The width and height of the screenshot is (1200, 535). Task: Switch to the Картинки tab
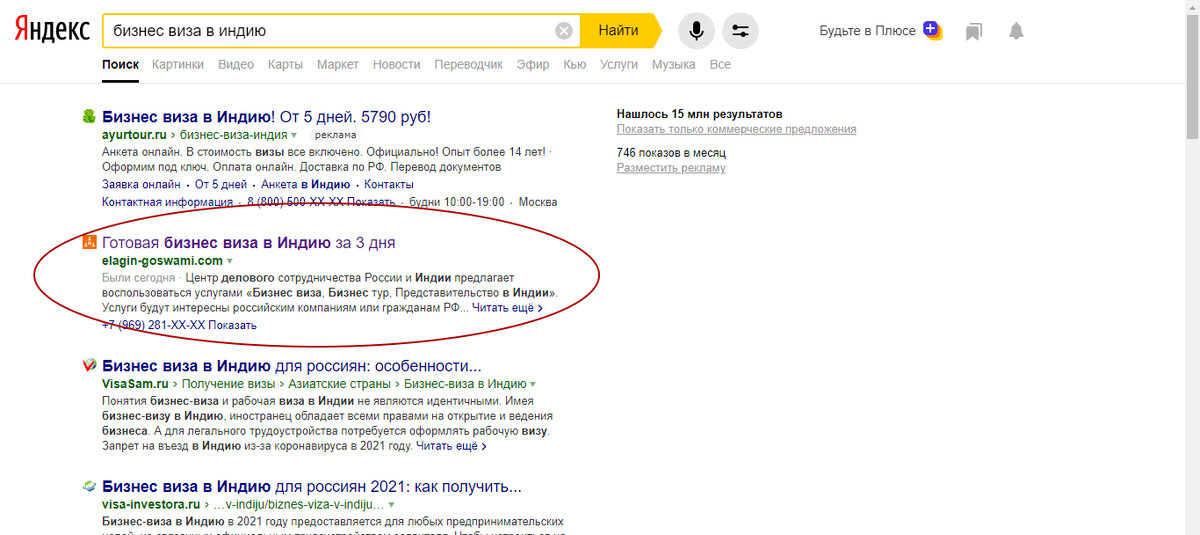tap(178, 64)
